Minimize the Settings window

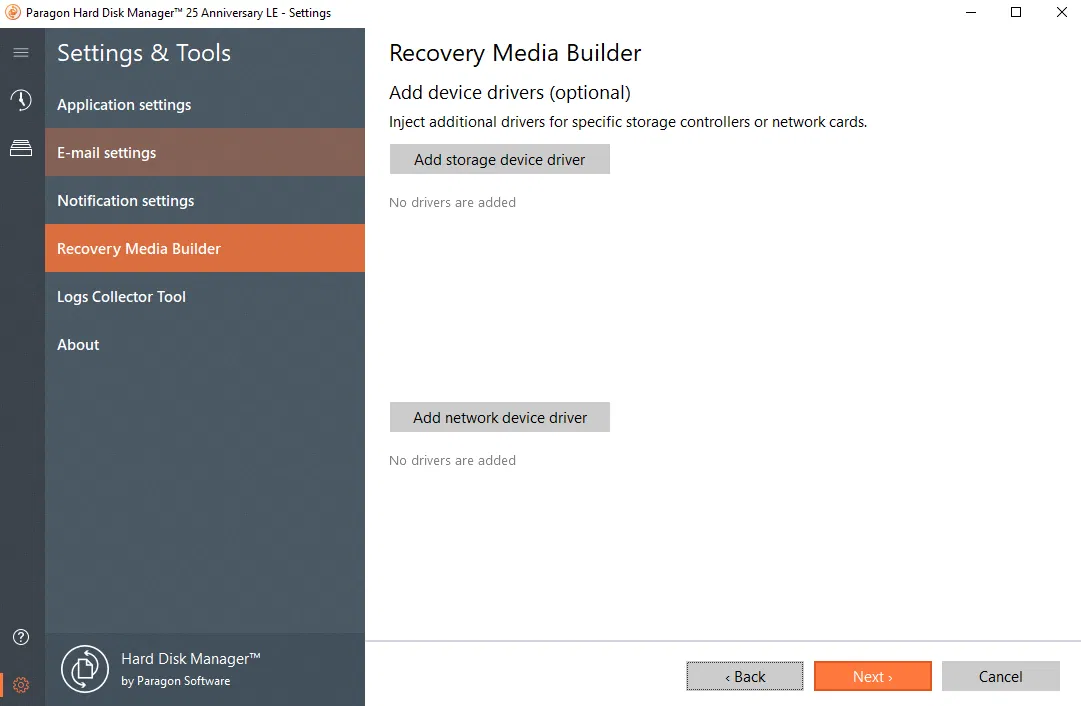971,12
